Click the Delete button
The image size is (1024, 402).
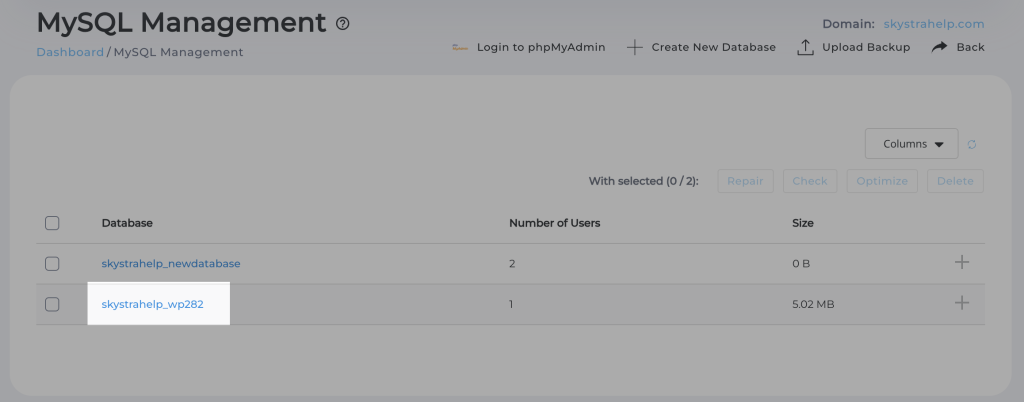(x=955, y=181)
